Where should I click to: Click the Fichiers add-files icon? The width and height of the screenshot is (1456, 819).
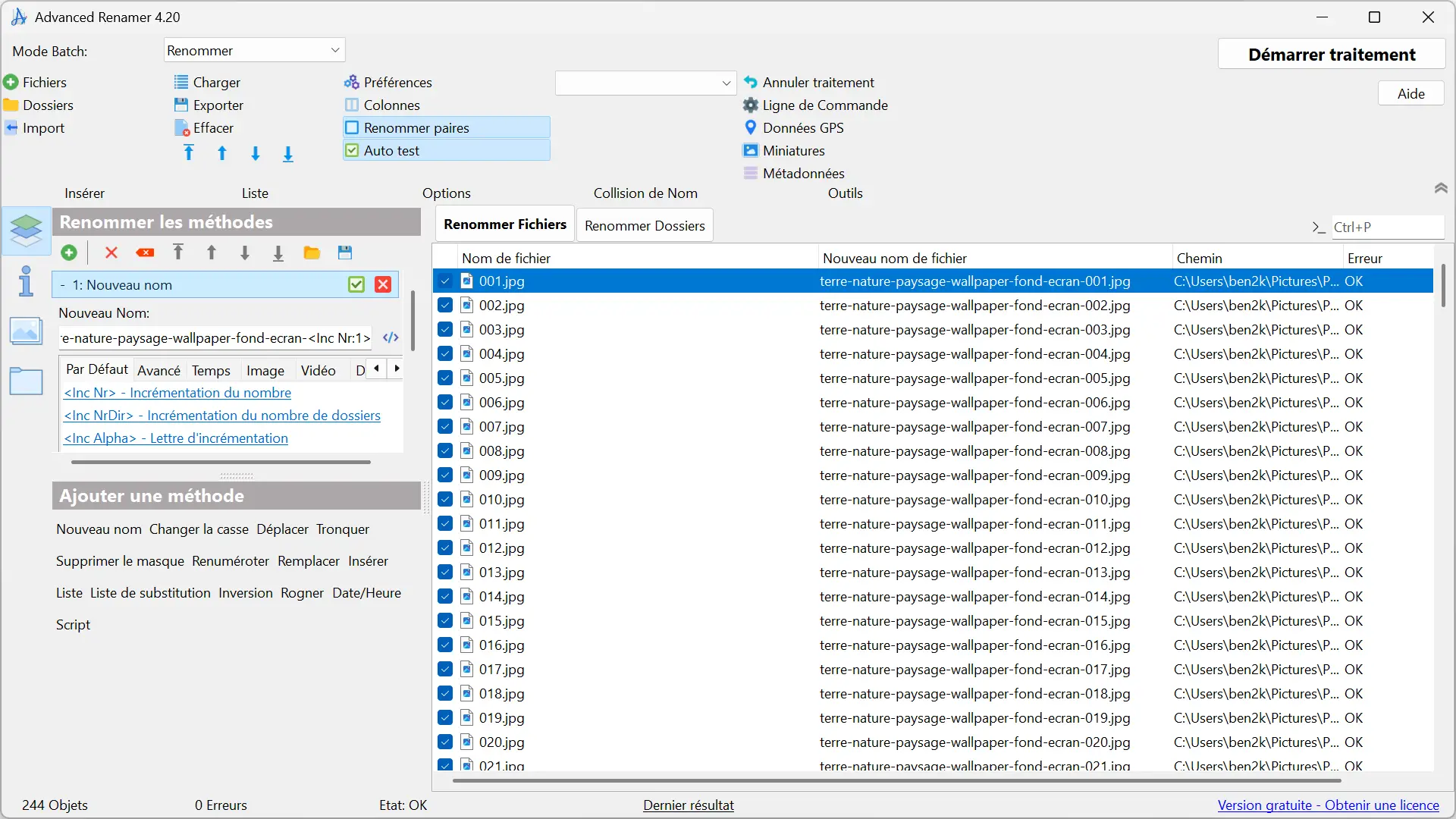pyautogui.click(x=11, y=82)
